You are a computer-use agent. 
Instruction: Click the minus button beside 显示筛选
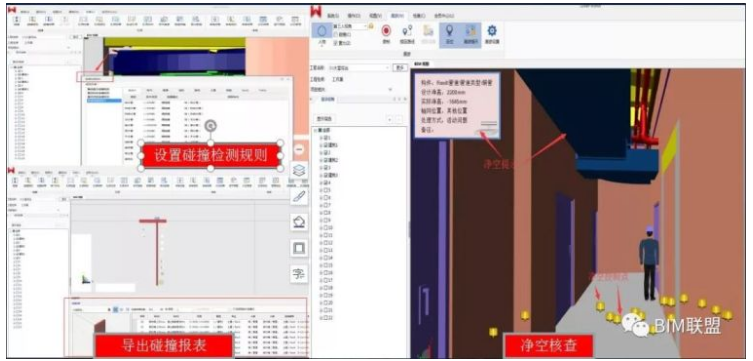point(399,120)
